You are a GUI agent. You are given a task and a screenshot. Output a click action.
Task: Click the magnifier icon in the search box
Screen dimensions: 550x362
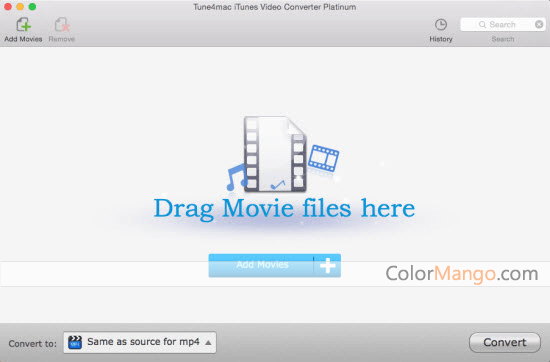[x=482, y=25]
